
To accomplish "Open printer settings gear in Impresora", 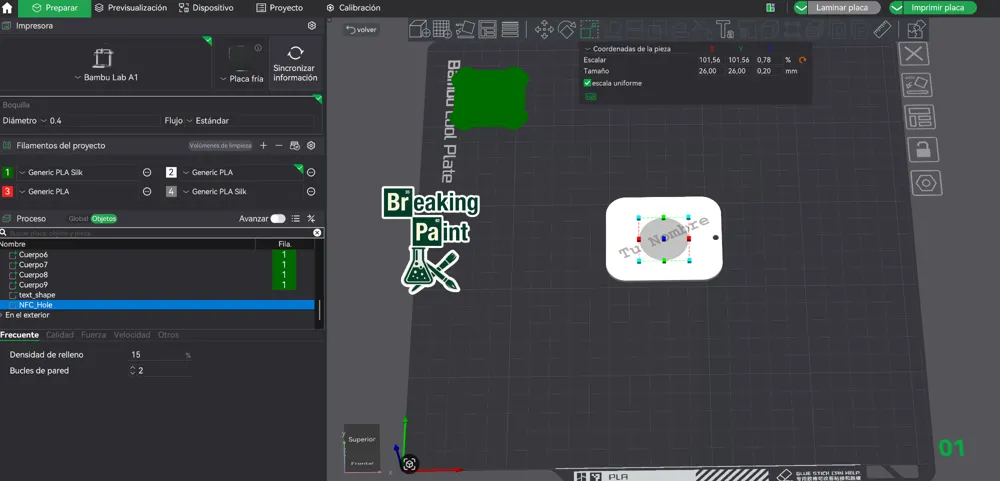I will coord(312,26).
